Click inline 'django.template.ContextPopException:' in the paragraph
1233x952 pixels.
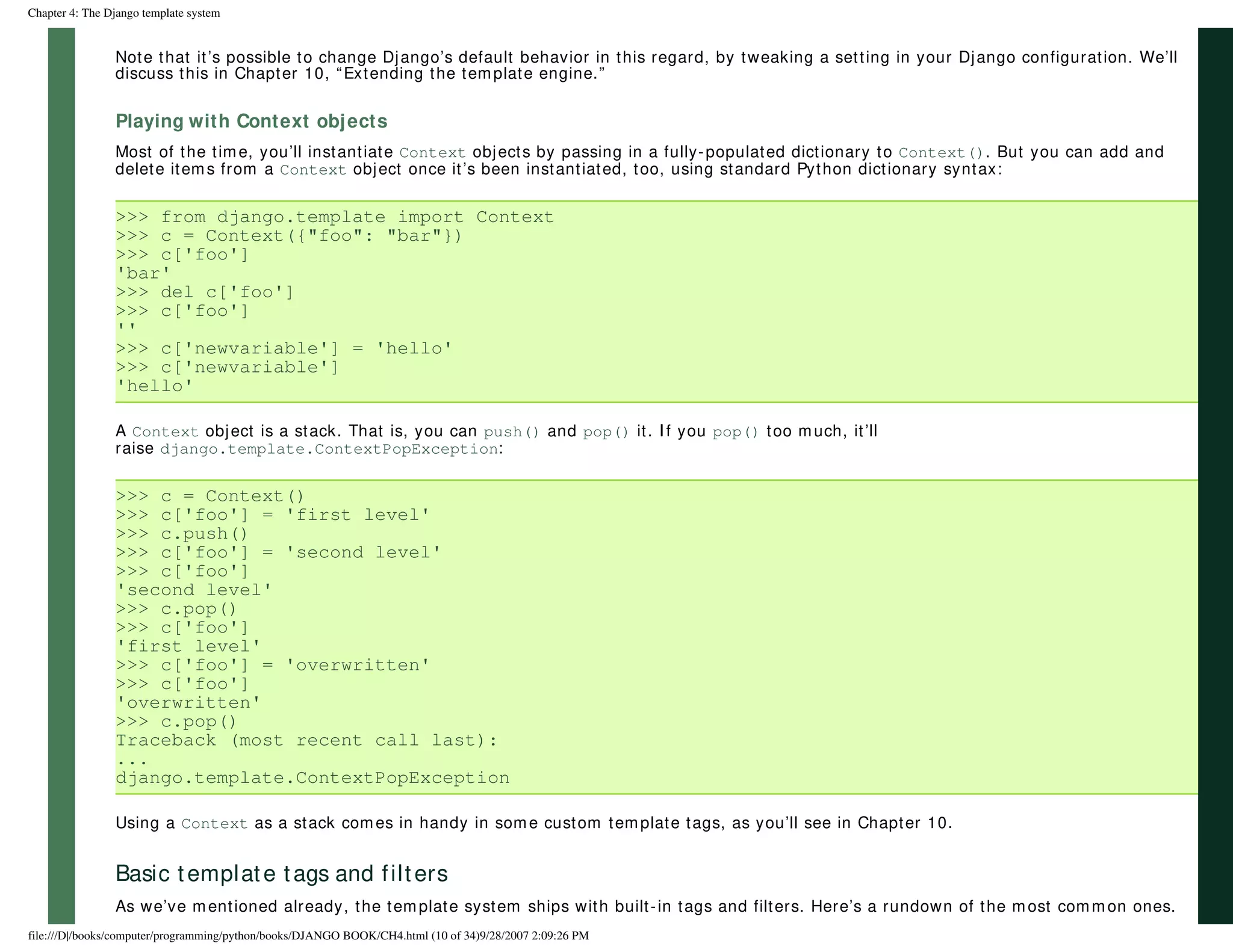coord(331,450)
